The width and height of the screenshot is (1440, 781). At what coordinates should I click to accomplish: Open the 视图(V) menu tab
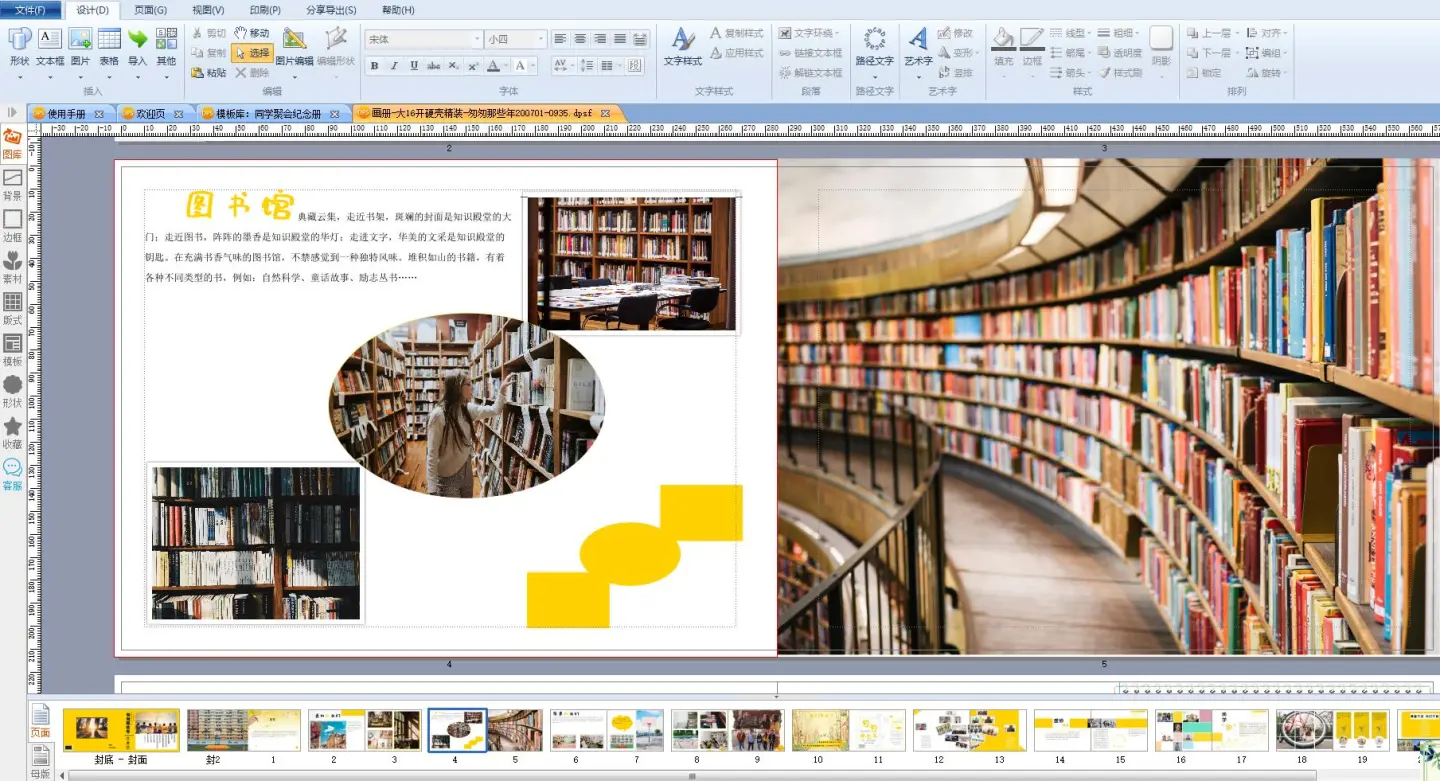tap(207, 10)
